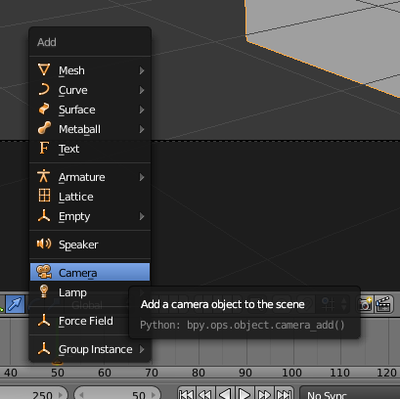Click the Lattice grid icon
This screenshot has height=399, width=400.
pos(44,196)
